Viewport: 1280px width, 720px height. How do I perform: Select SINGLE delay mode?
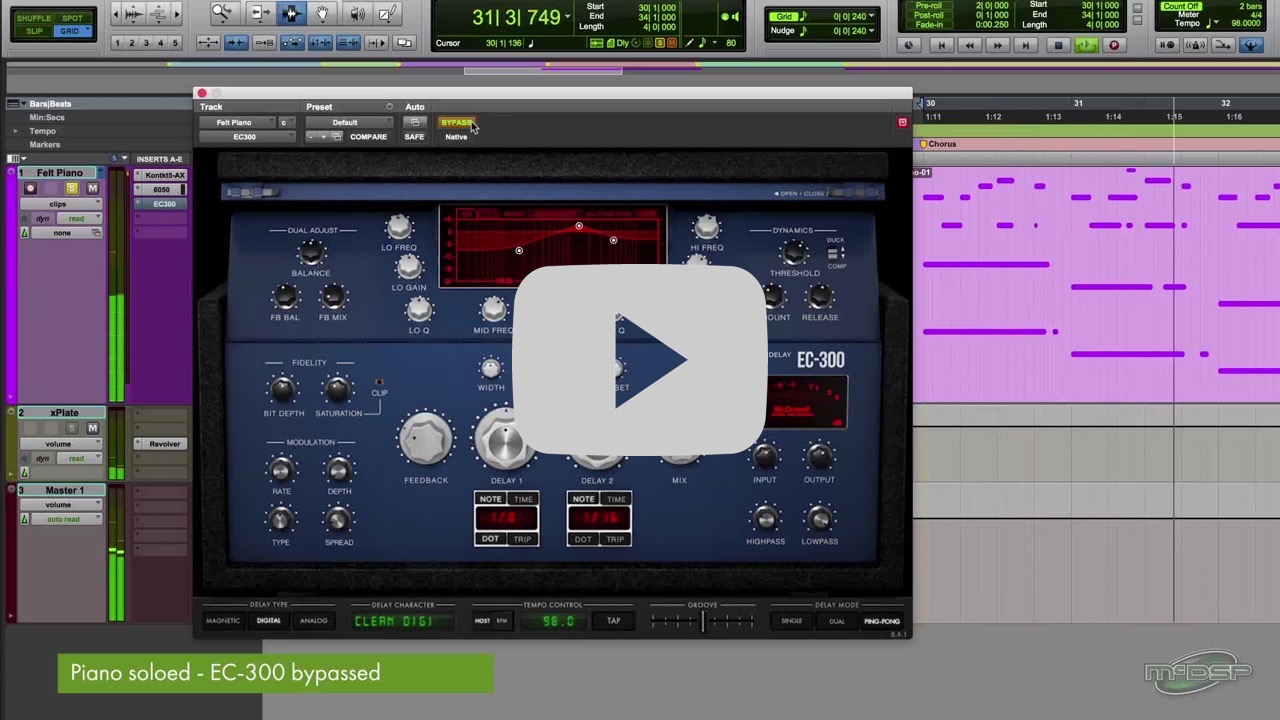pos(791,621)
